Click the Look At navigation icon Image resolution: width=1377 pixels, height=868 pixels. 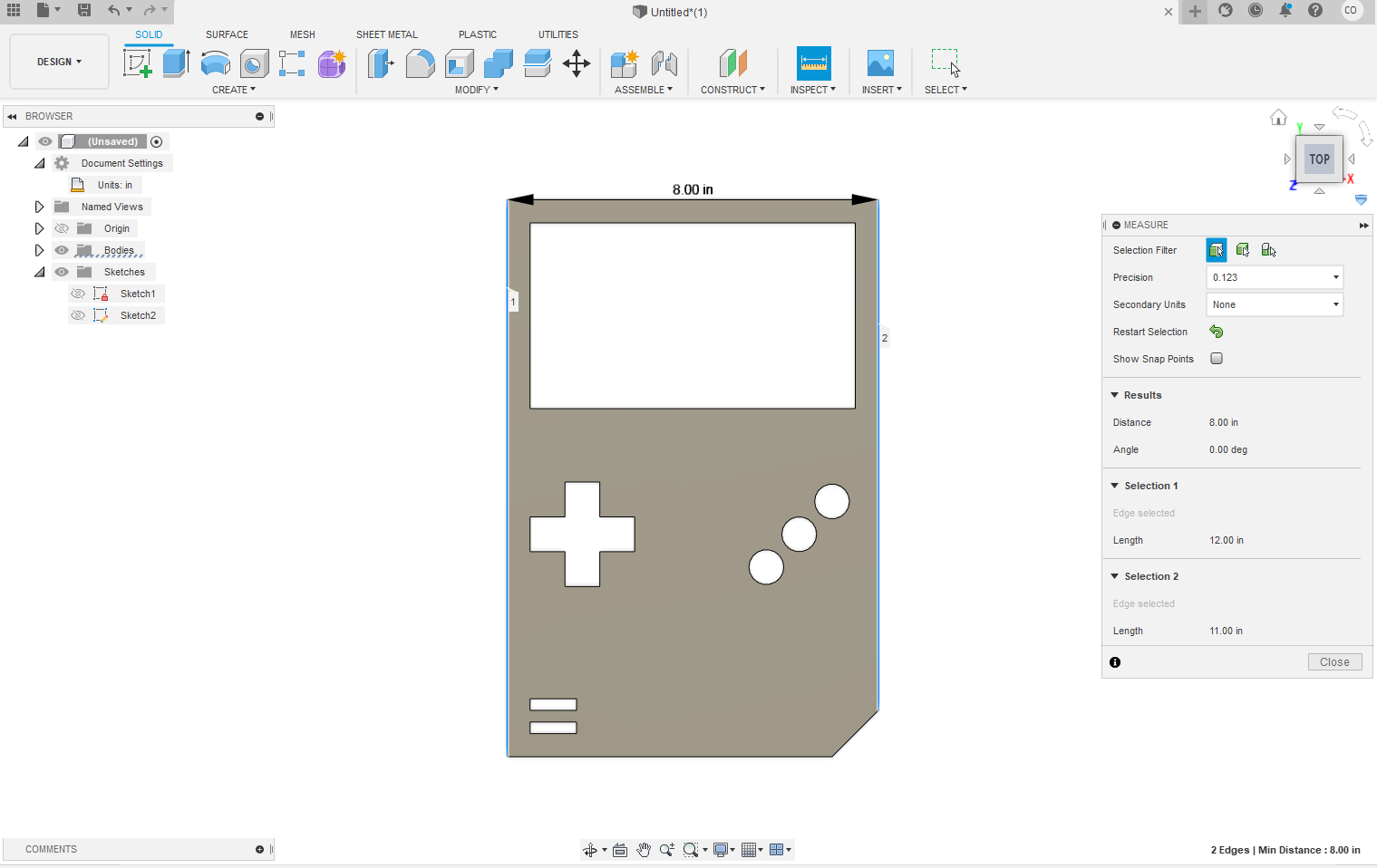[x=620, y=850]
